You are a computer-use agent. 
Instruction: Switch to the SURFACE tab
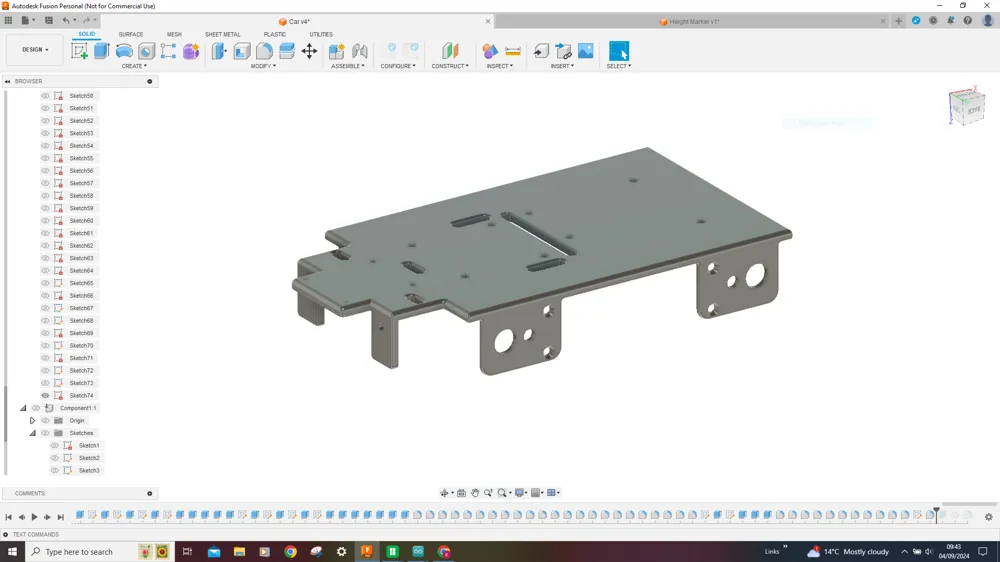(x=131, y=34)
